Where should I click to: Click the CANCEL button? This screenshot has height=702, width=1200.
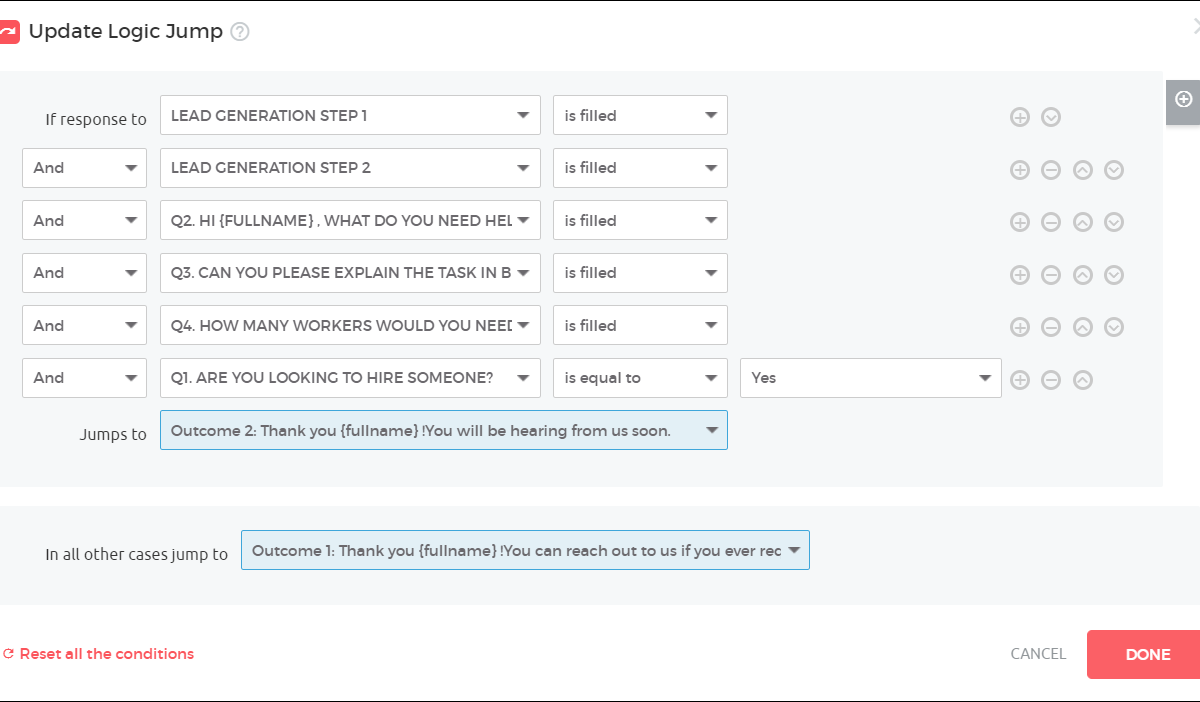(x=1038, y=654)
